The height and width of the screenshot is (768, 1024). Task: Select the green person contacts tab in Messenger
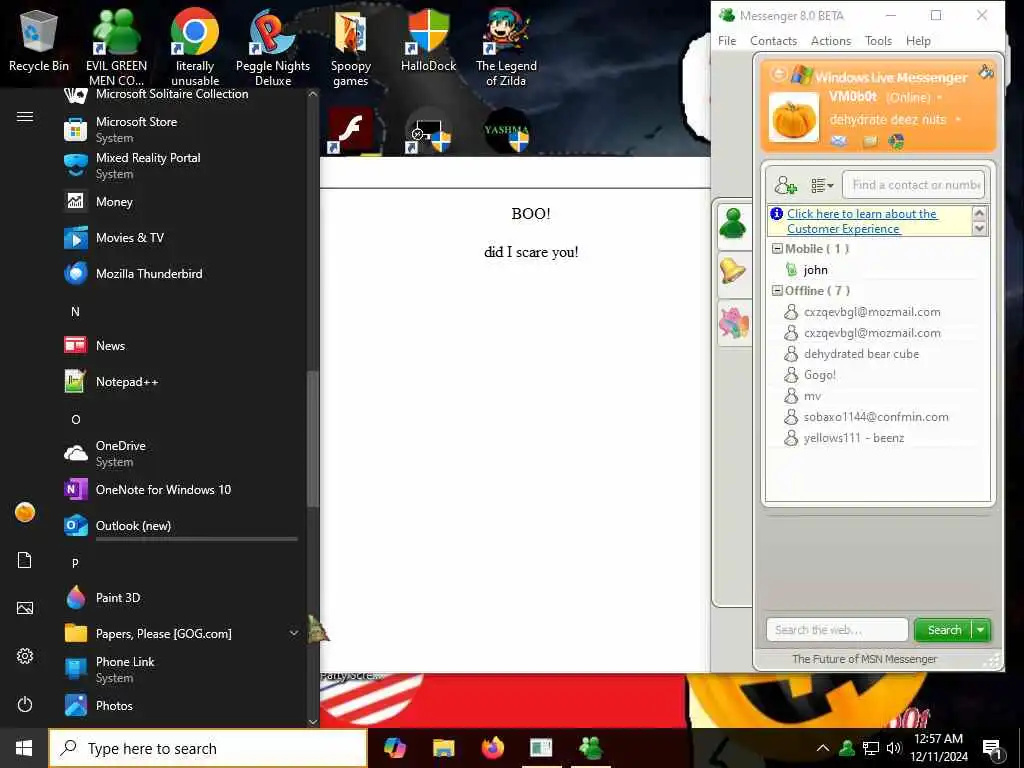[x=733, y=225]
